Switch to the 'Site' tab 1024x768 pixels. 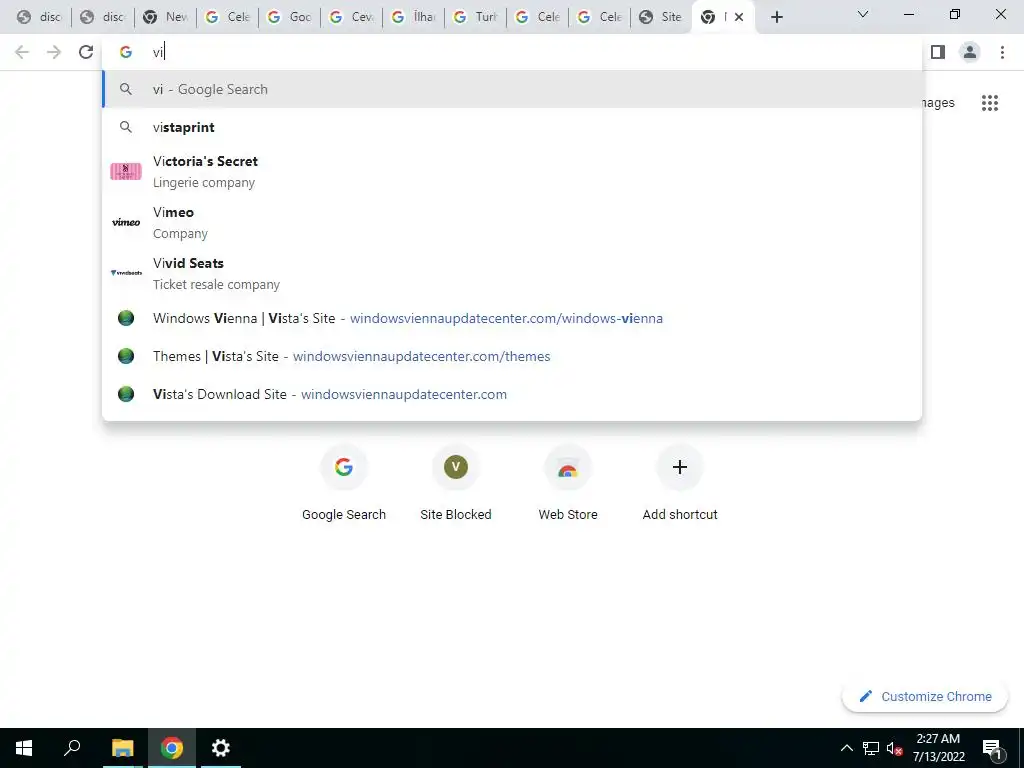click(661, 18)
